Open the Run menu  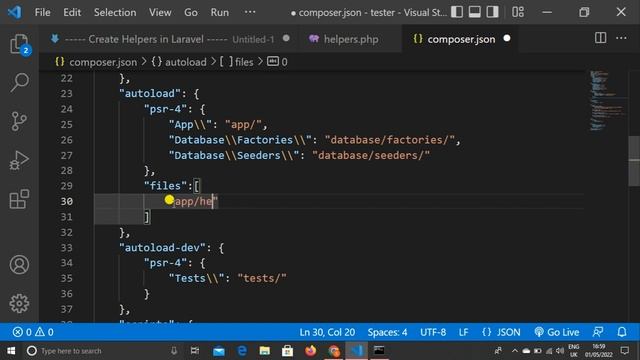pos(220,12)
